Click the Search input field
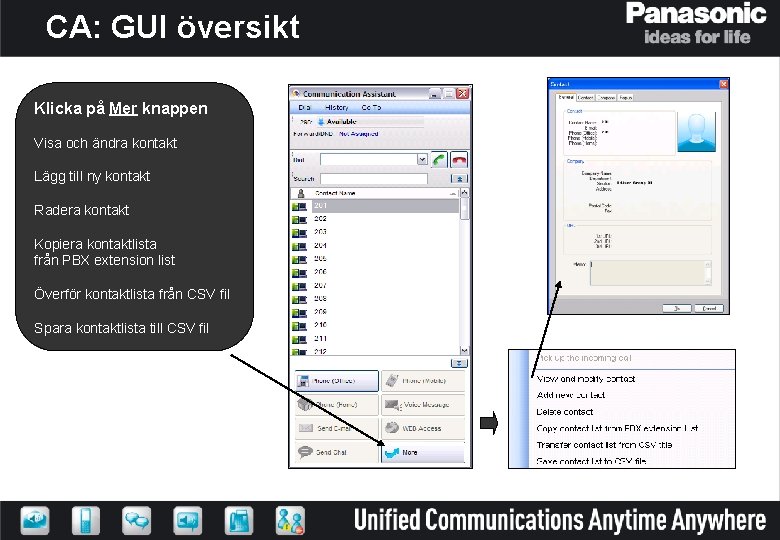 pos(374,179)
